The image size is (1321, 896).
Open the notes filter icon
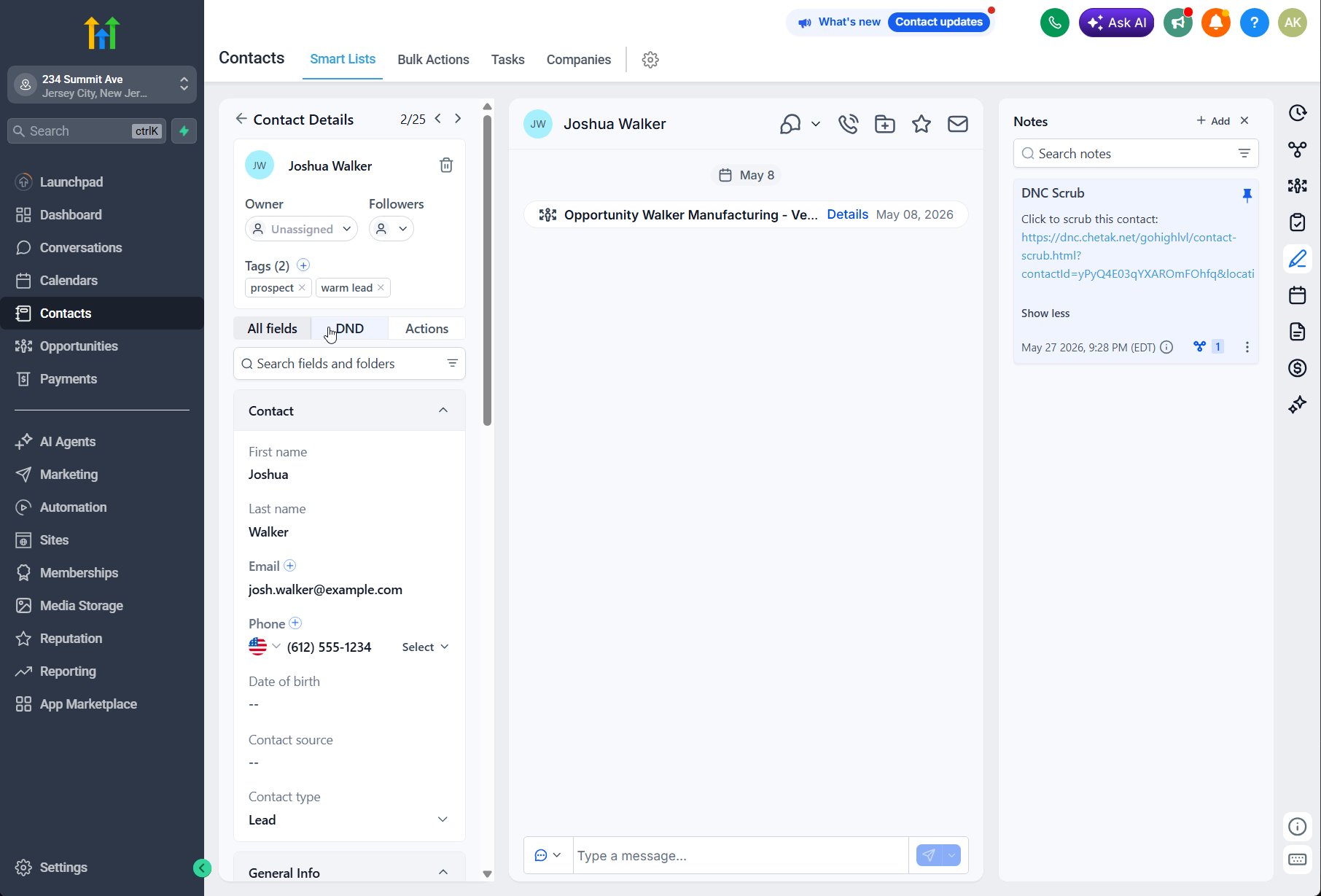1244,153
